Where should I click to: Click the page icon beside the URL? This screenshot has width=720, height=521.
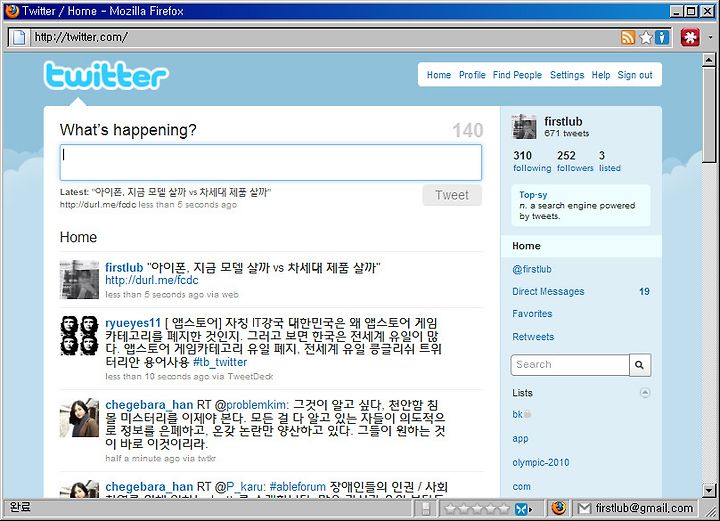coord(19,37)
